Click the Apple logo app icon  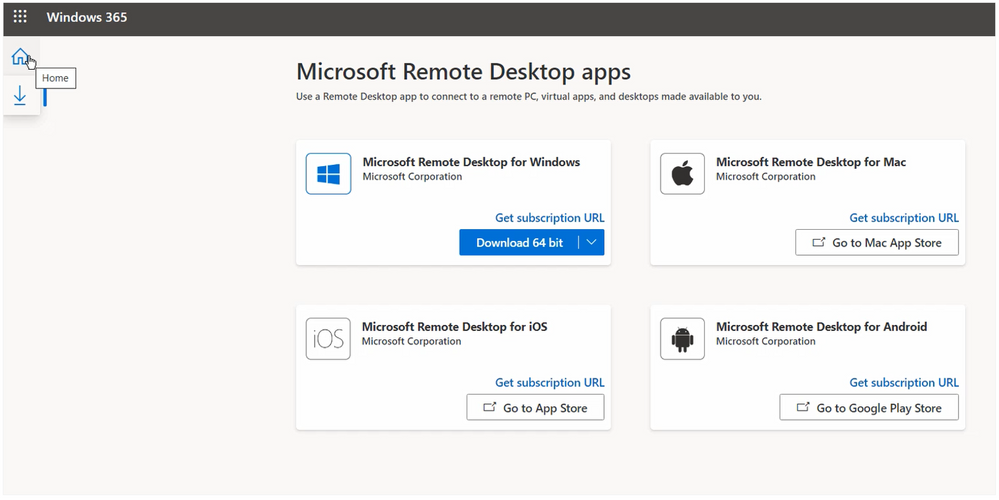682,174
